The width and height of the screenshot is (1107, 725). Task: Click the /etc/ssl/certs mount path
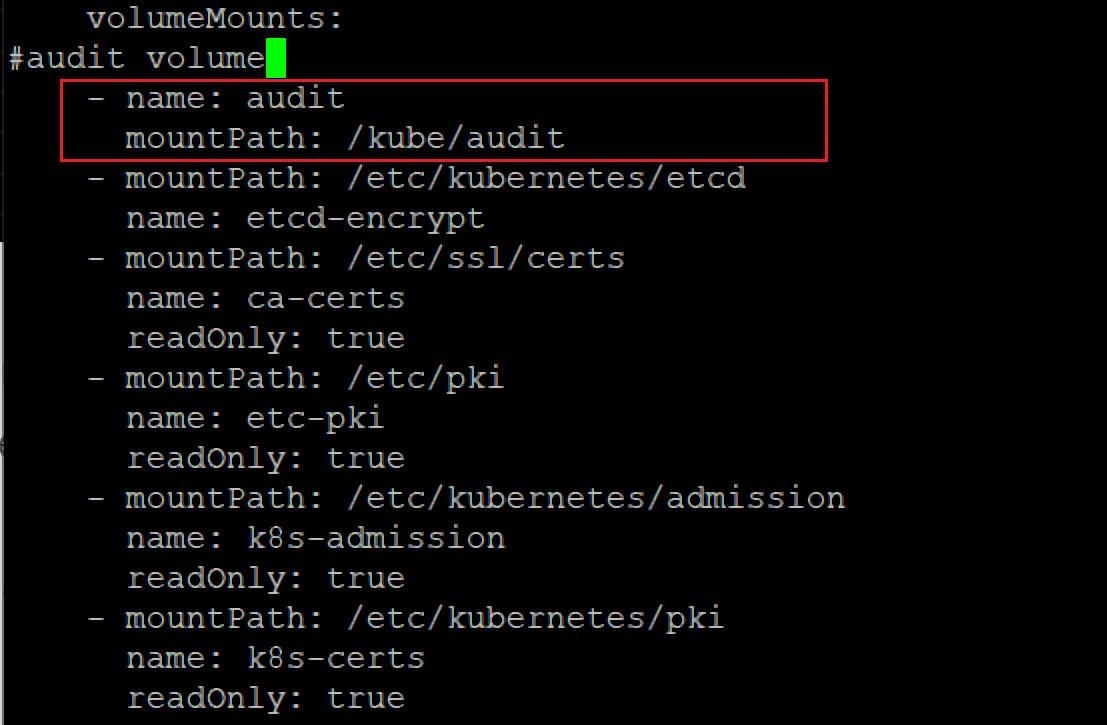[485, 258]
